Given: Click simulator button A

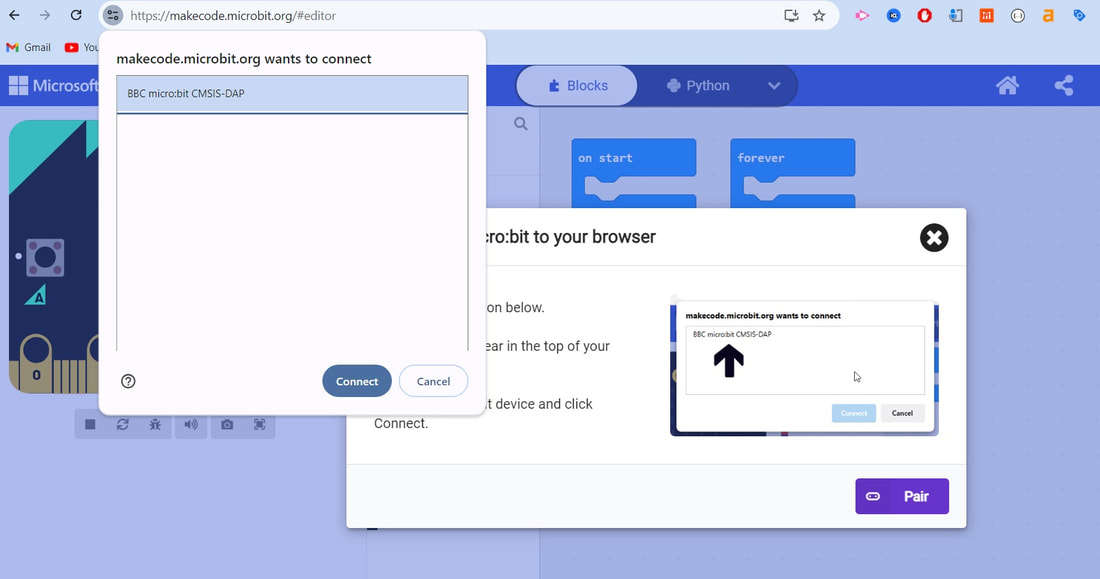Looking at the screenshot, I should click(46, 258).
